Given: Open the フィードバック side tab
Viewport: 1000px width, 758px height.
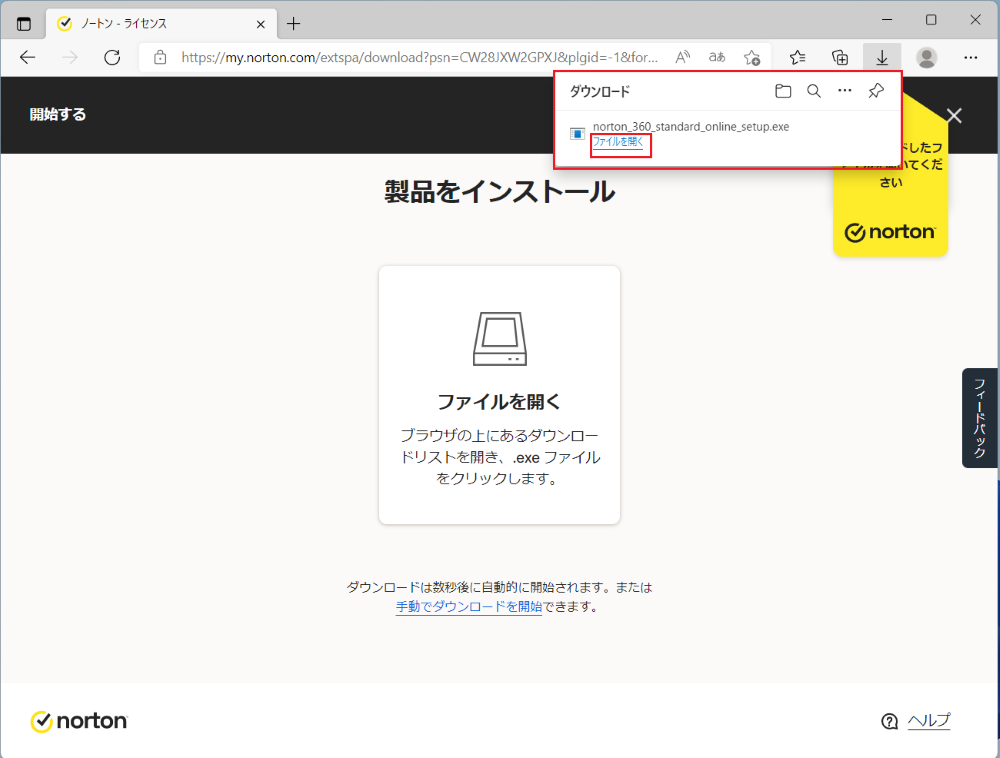Looking at the screenshot, I should tap(980, 418).
